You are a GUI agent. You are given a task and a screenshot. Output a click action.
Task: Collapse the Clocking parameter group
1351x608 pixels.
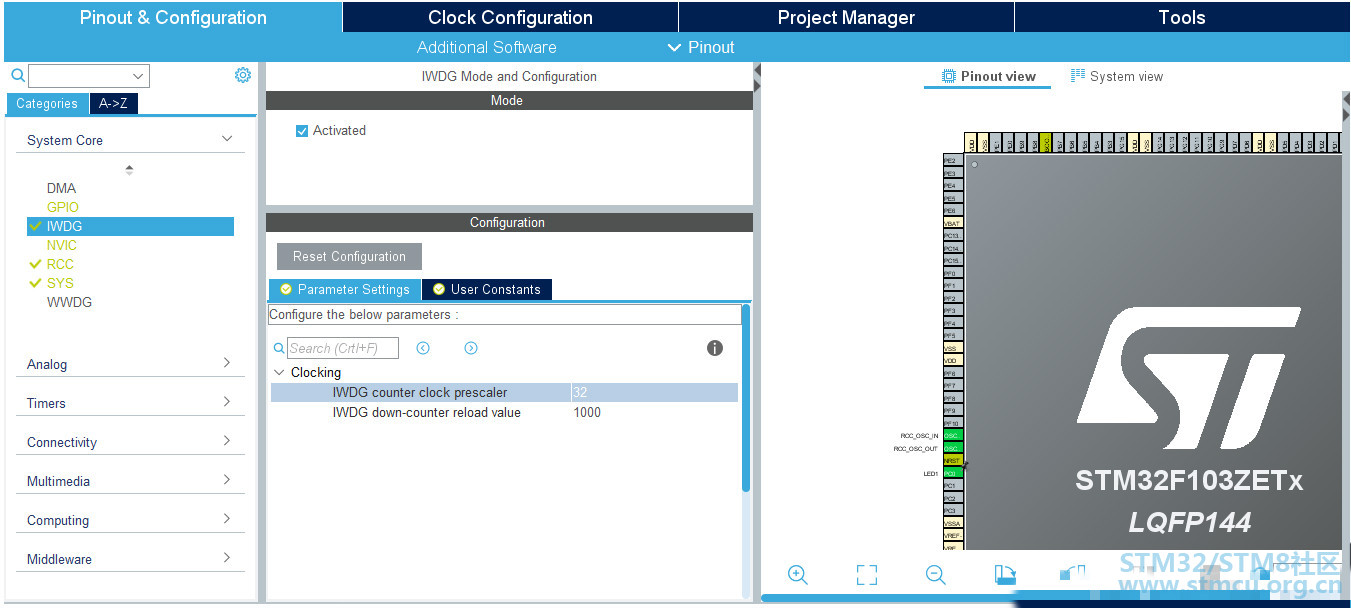pos(278,372)
